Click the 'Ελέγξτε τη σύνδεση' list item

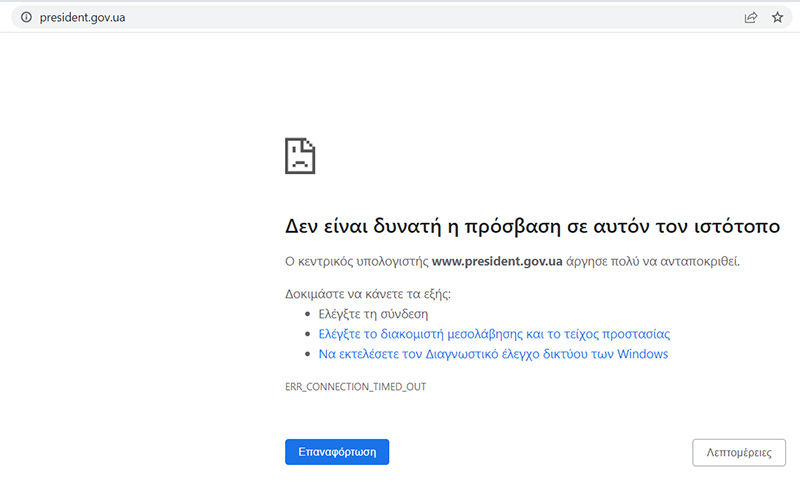click(x=367, y=313)
